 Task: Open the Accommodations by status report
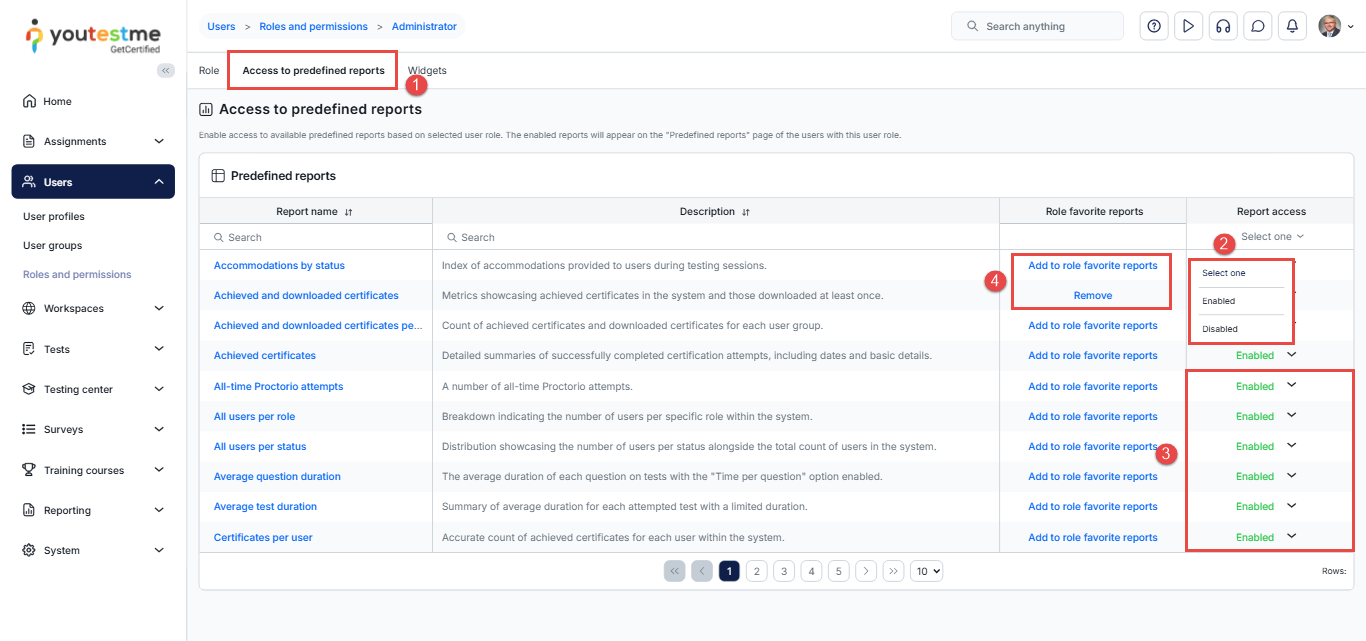(279, 266)
